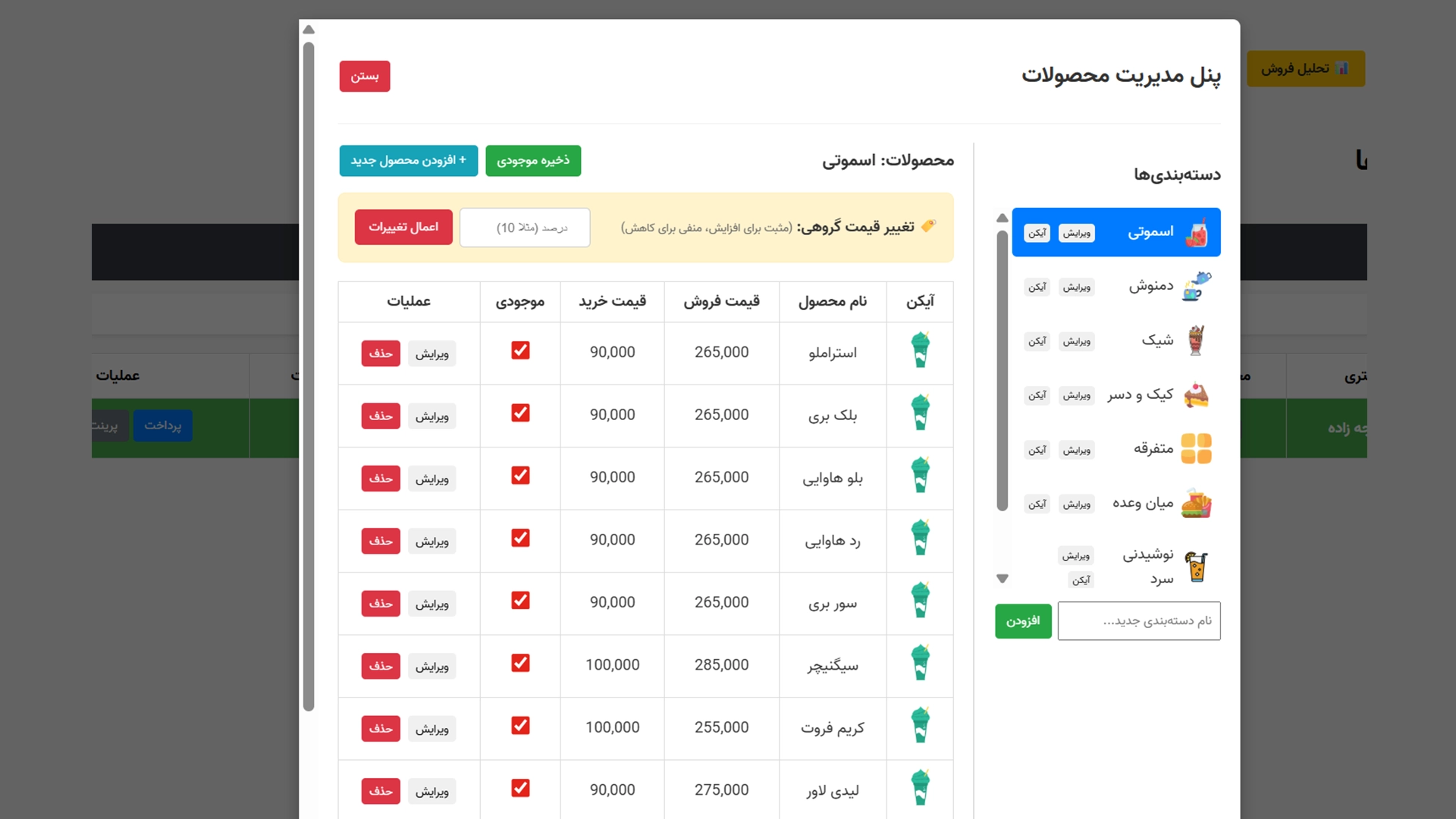Click the استراملو product cup icon
Viewport: 1456px width, 819px height.
click(920, 353)
